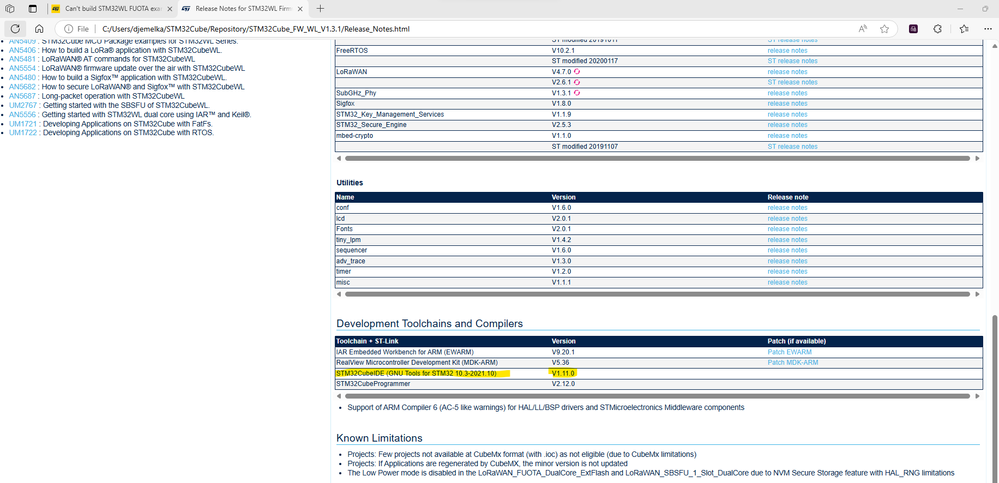Image resolution: width=999 pixels, height=483 pixels.
Task: Click the middleware table horizontal scrollbar
Action: (657, 157)
